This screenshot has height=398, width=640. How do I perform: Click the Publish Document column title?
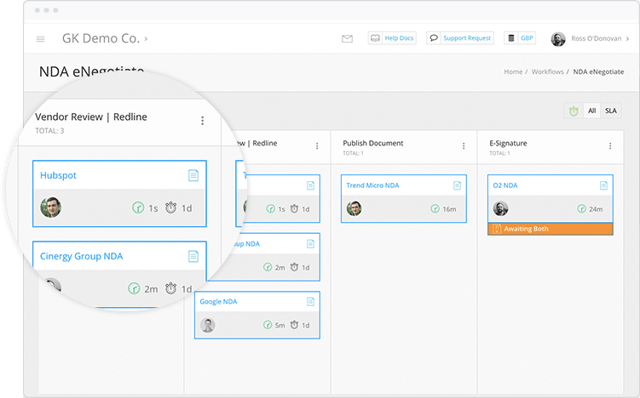373,143
